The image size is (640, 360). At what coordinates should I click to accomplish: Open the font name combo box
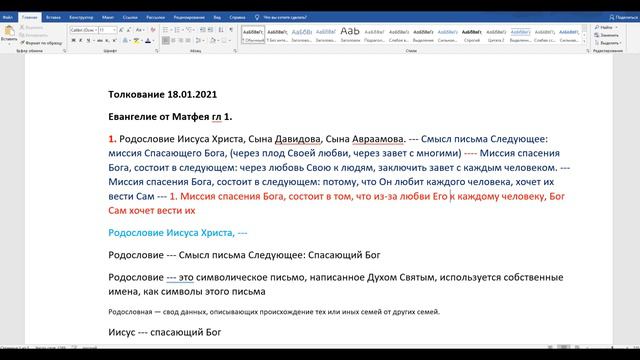click(x=83, y=30)
